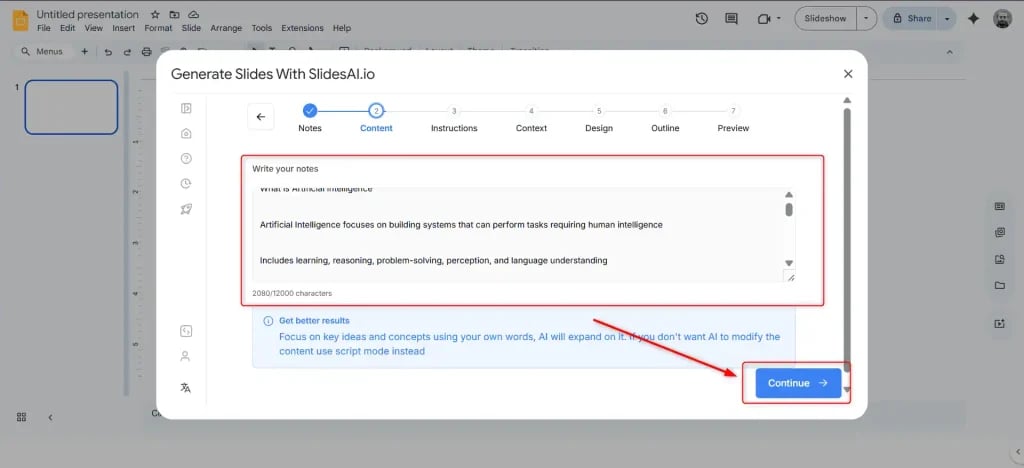Jump to the Context step
This screenshot has width=1024, height=468.
tap(532, 118)
